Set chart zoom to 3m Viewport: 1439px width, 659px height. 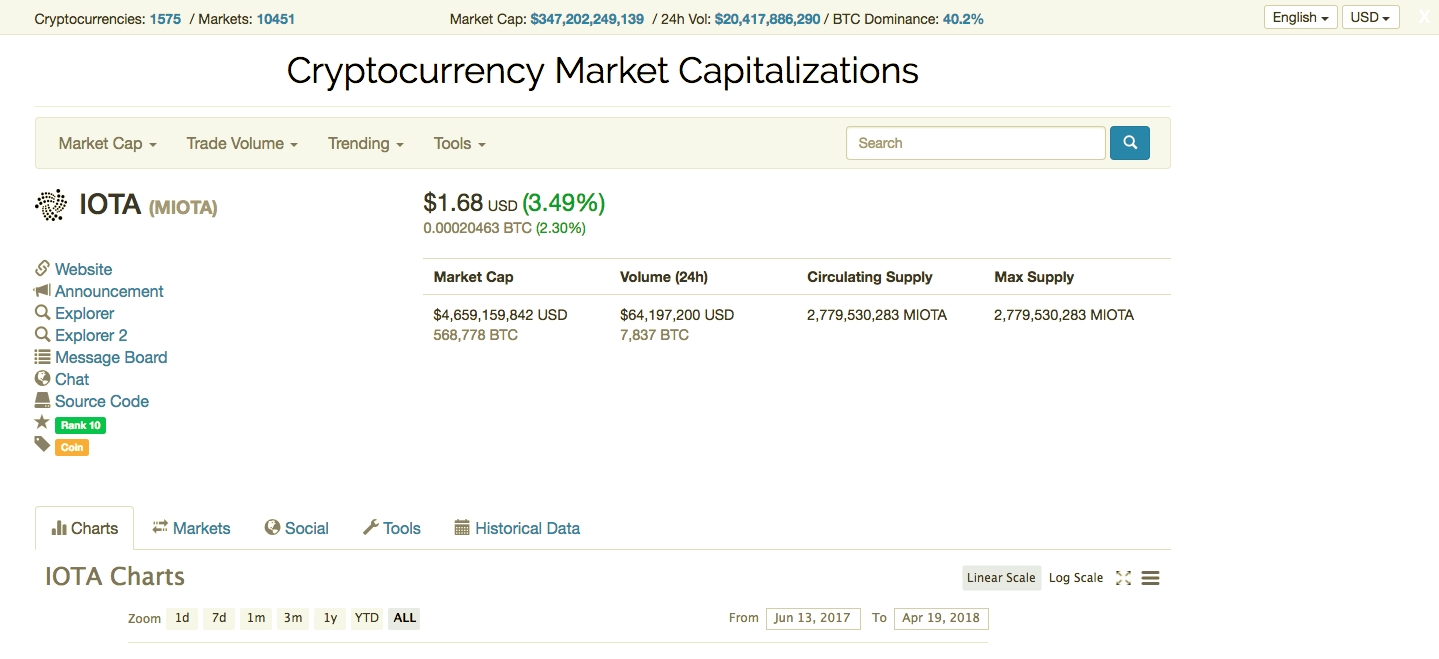pyautogui.click(x=293, y=618)
